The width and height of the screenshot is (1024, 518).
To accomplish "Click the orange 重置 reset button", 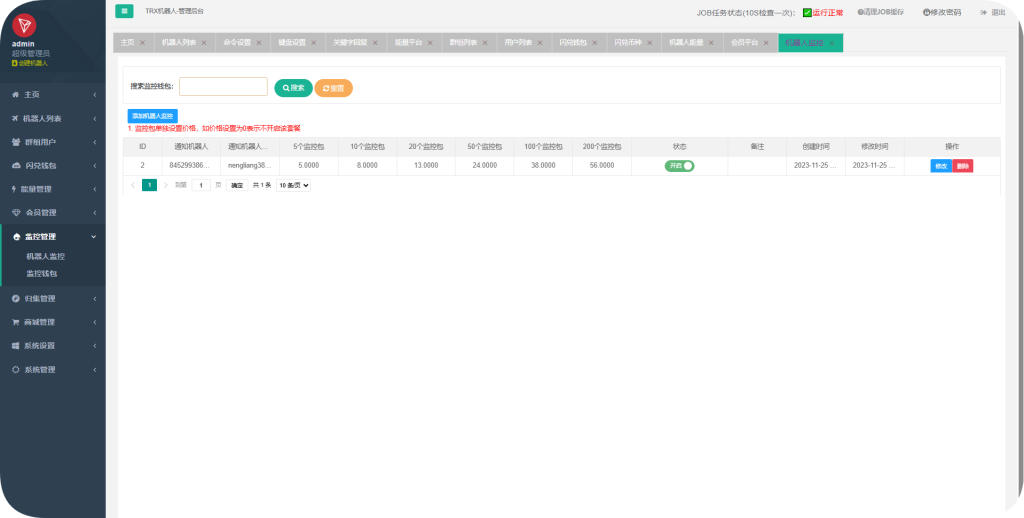I will tap(334, 88).
